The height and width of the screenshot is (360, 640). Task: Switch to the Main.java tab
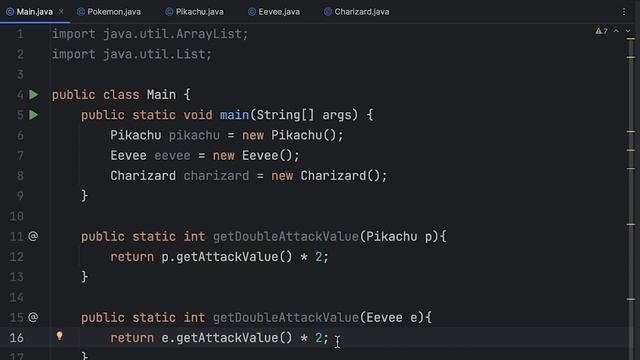pyautogui.click(x=35, y=12)
